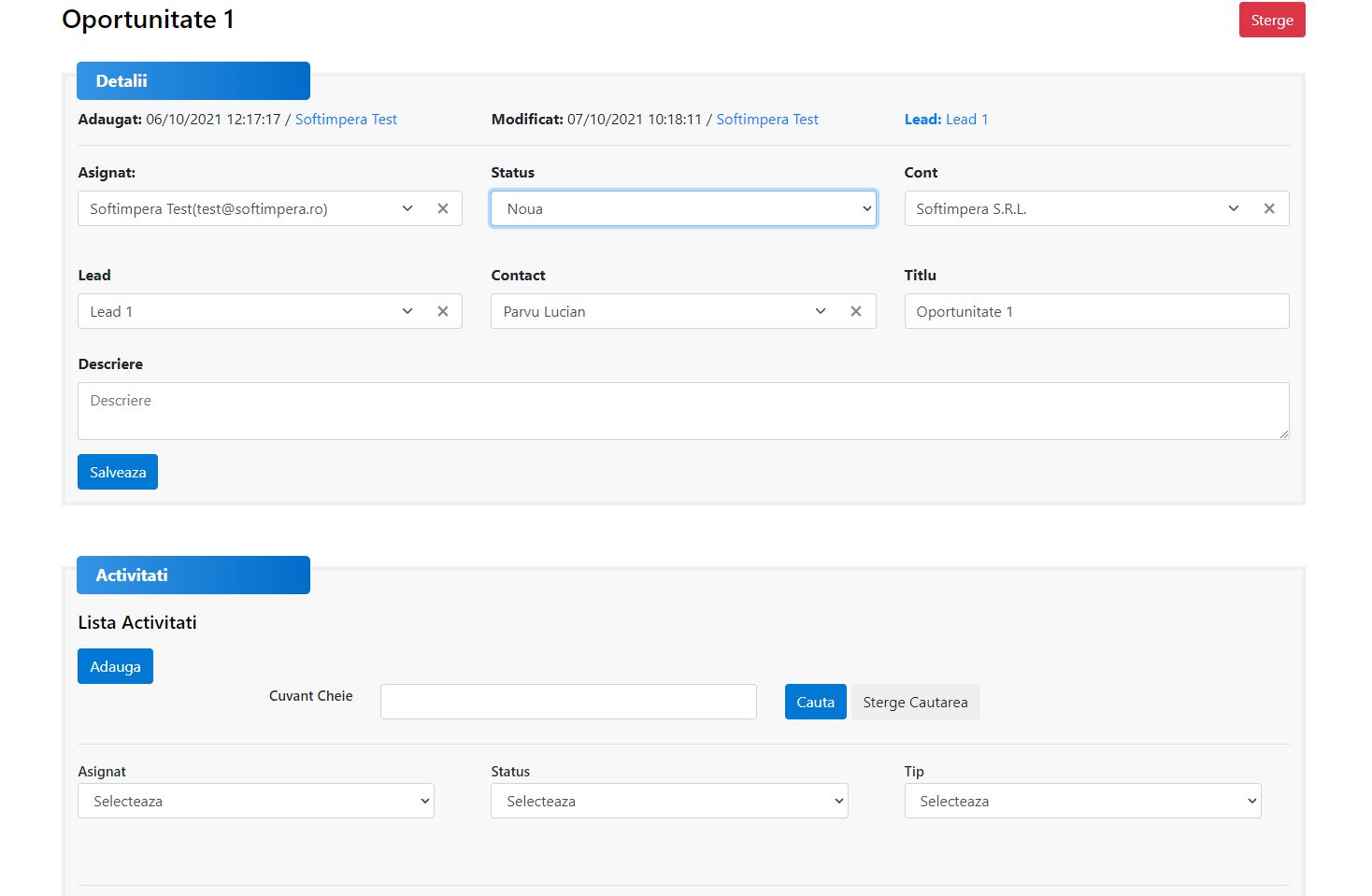Click the Lista Activitati heading
This screenshot has width=1372, height=896.
tap(137, 622)
